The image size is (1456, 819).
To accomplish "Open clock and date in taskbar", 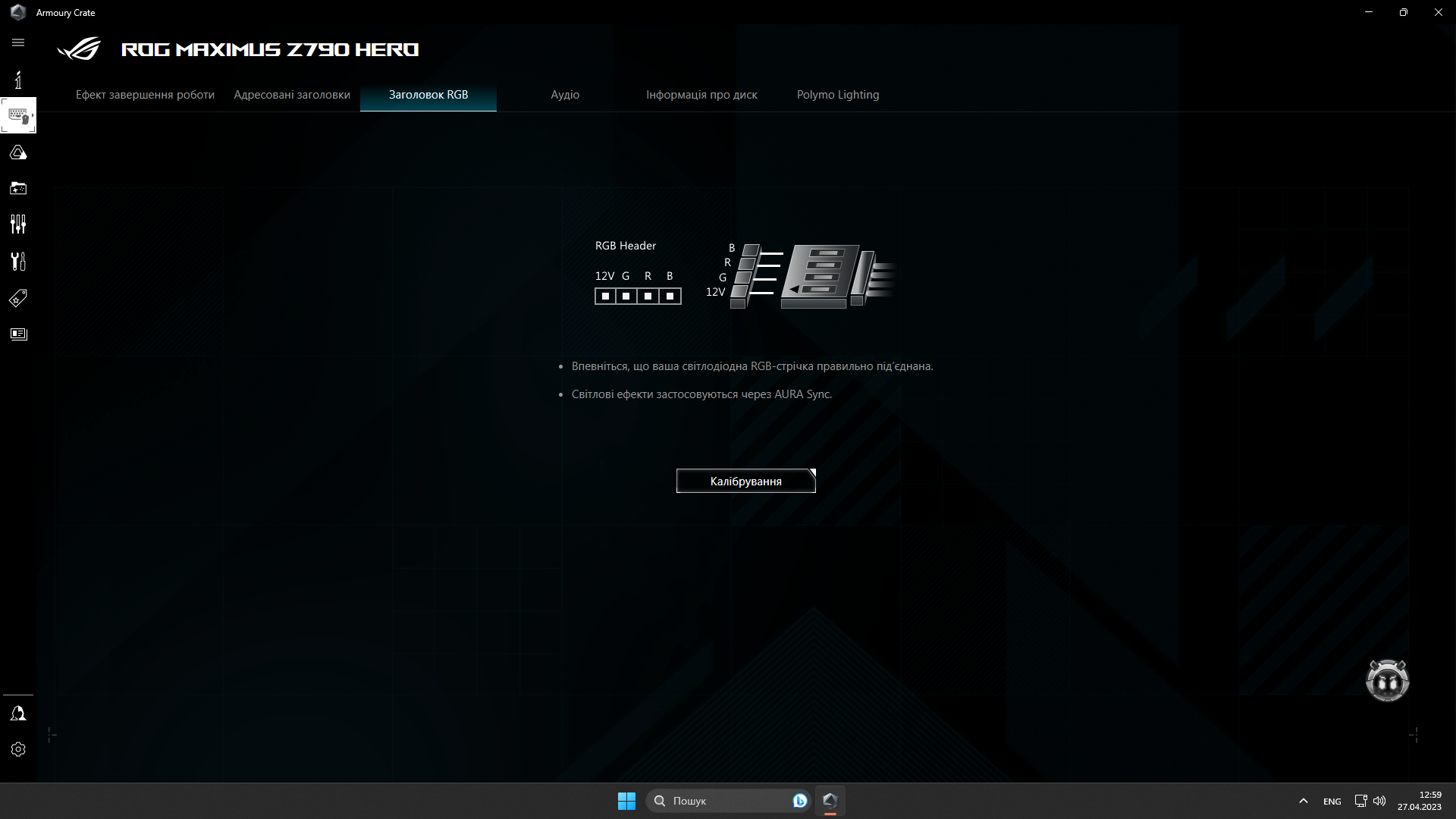I will (1419, 801).
